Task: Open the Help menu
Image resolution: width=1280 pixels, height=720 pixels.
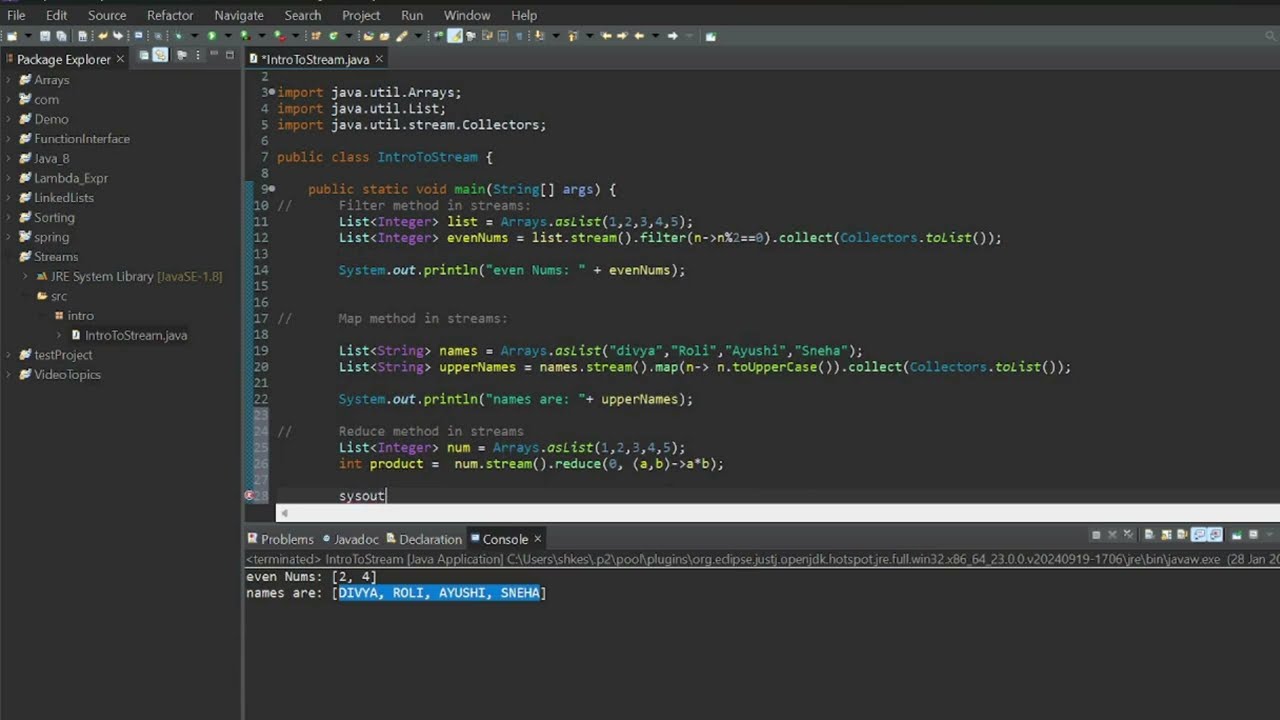Action: tap(524, 15)
